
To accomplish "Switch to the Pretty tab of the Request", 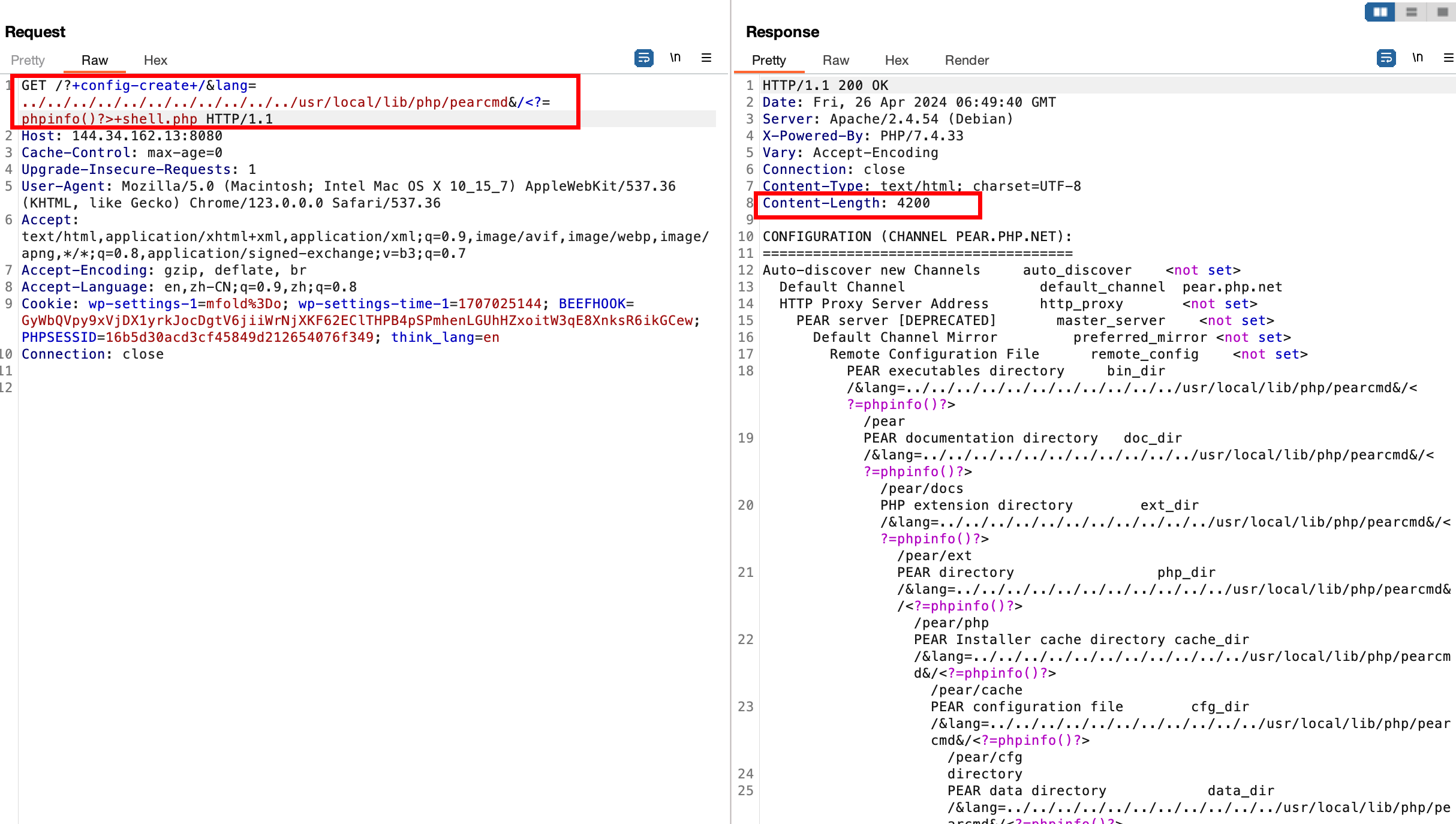I will click(x=28, y=60).
